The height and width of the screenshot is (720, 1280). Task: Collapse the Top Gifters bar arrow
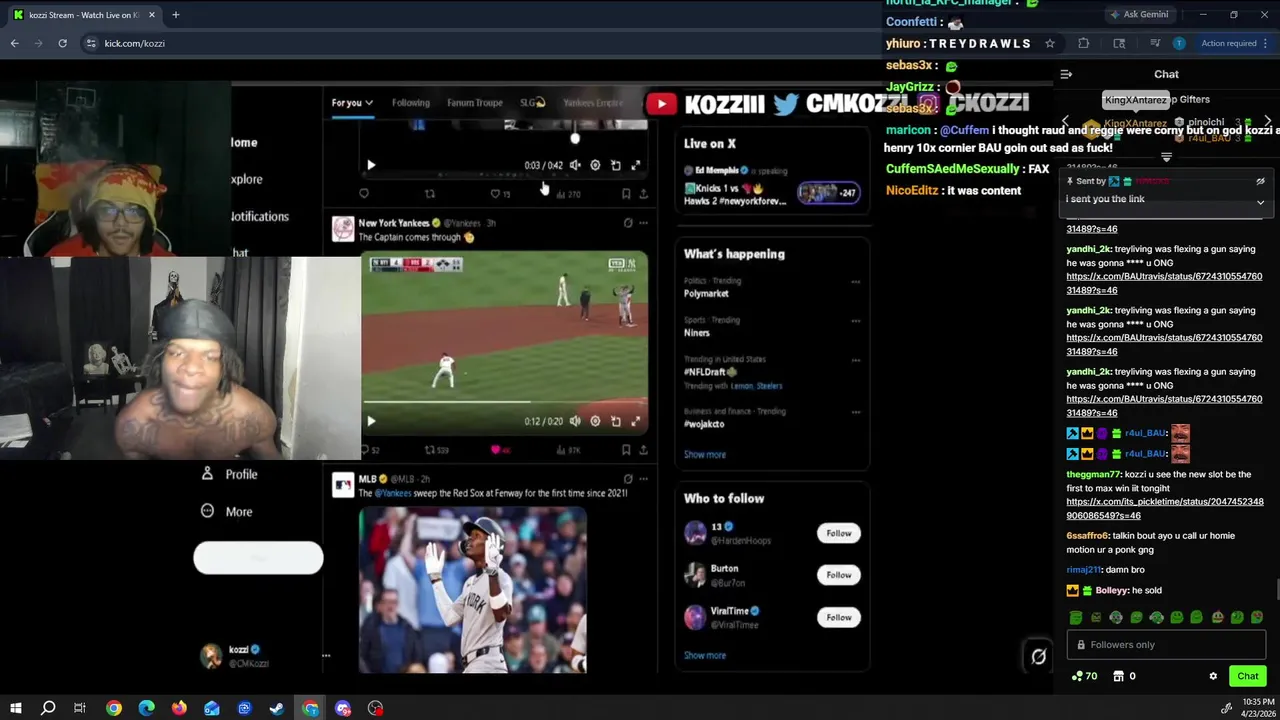1166,157
